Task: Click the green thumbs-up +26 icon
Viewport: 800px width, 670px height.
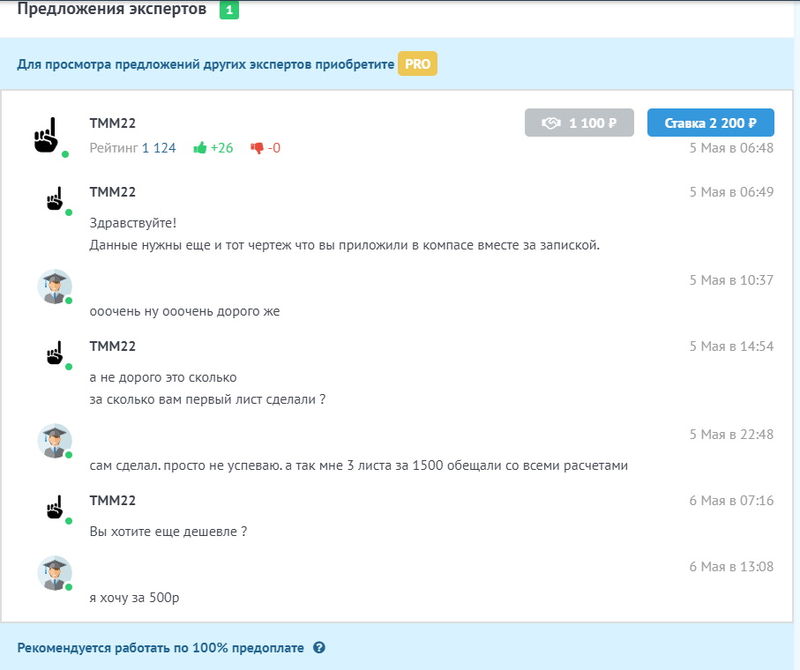Action: [200, 148]
